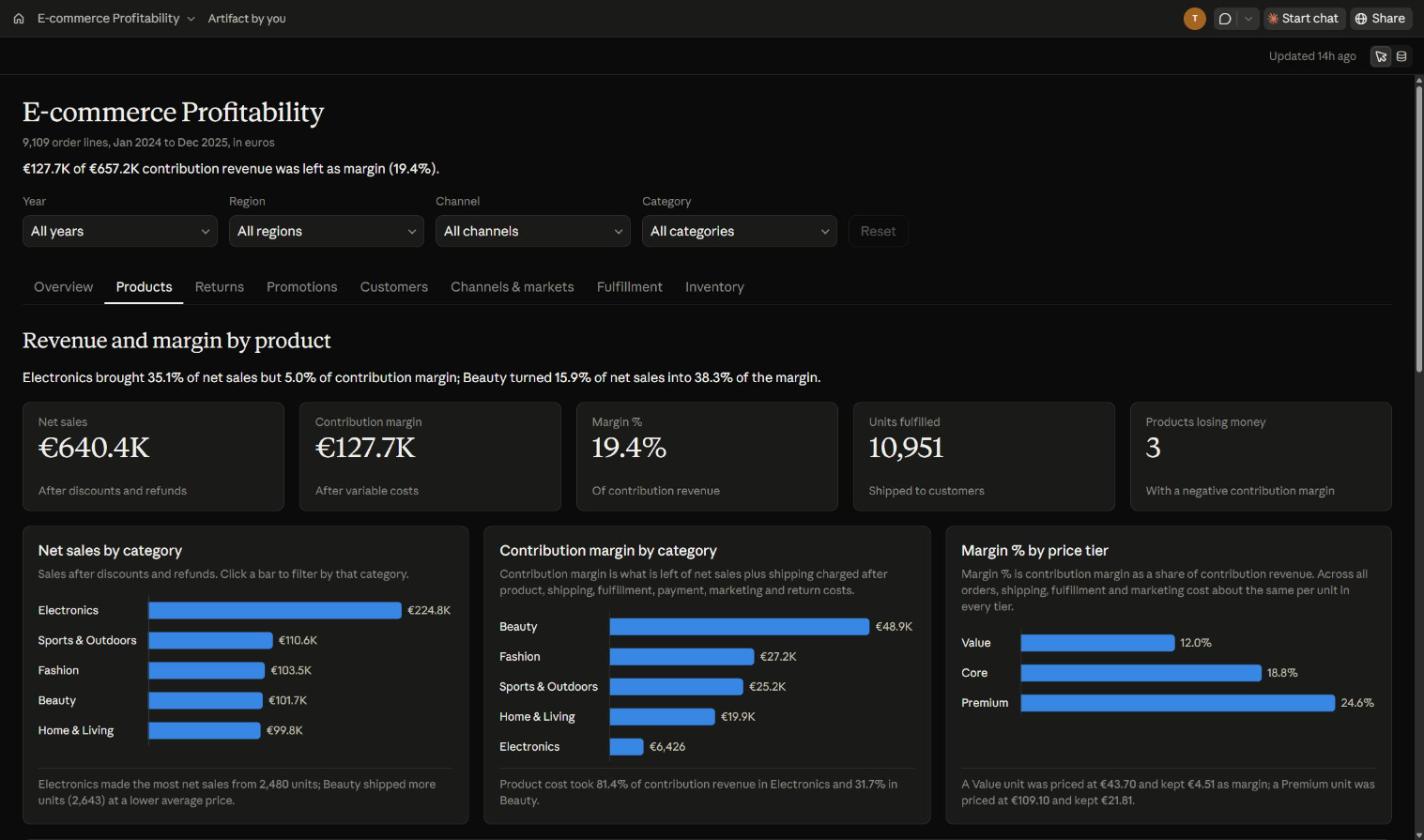
Task: Open the E-commerce Profitability title dropdown
Action: point(116,18)
